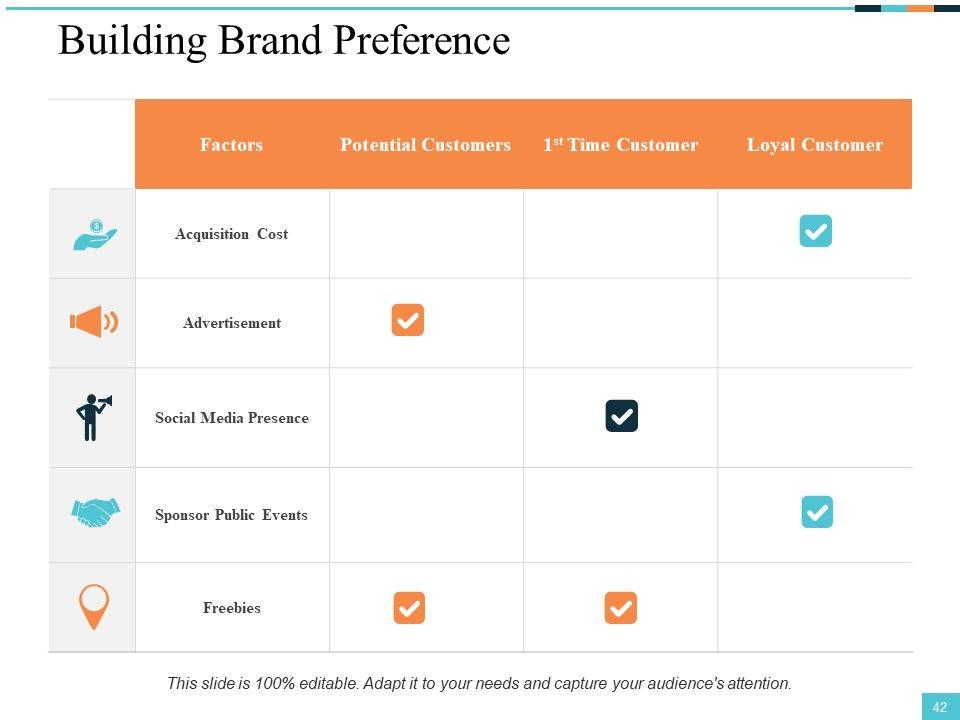Toggle Freebies checkbox under Potential Customers

(x=408, y=608)
